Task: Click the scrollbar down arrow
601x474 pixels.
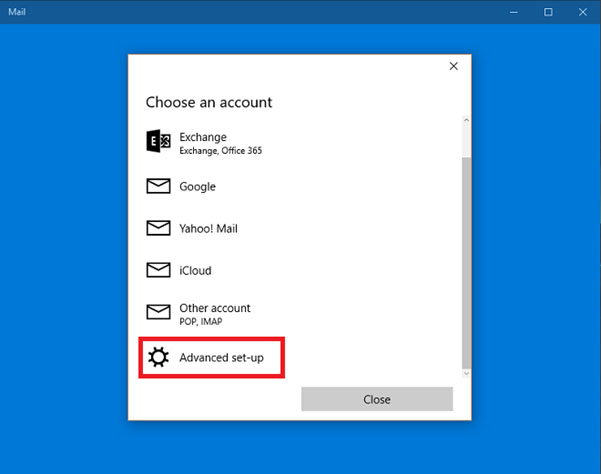Action: pyautogui.click(x=466, y=373)
